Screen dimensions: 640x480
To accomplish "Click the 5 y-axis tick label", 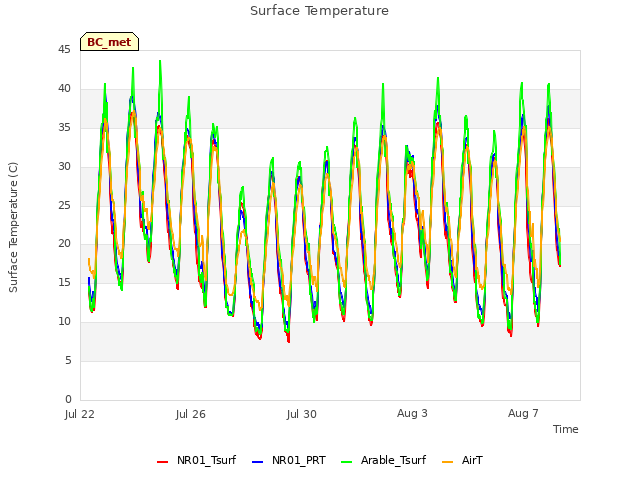I will coord(68,360).
